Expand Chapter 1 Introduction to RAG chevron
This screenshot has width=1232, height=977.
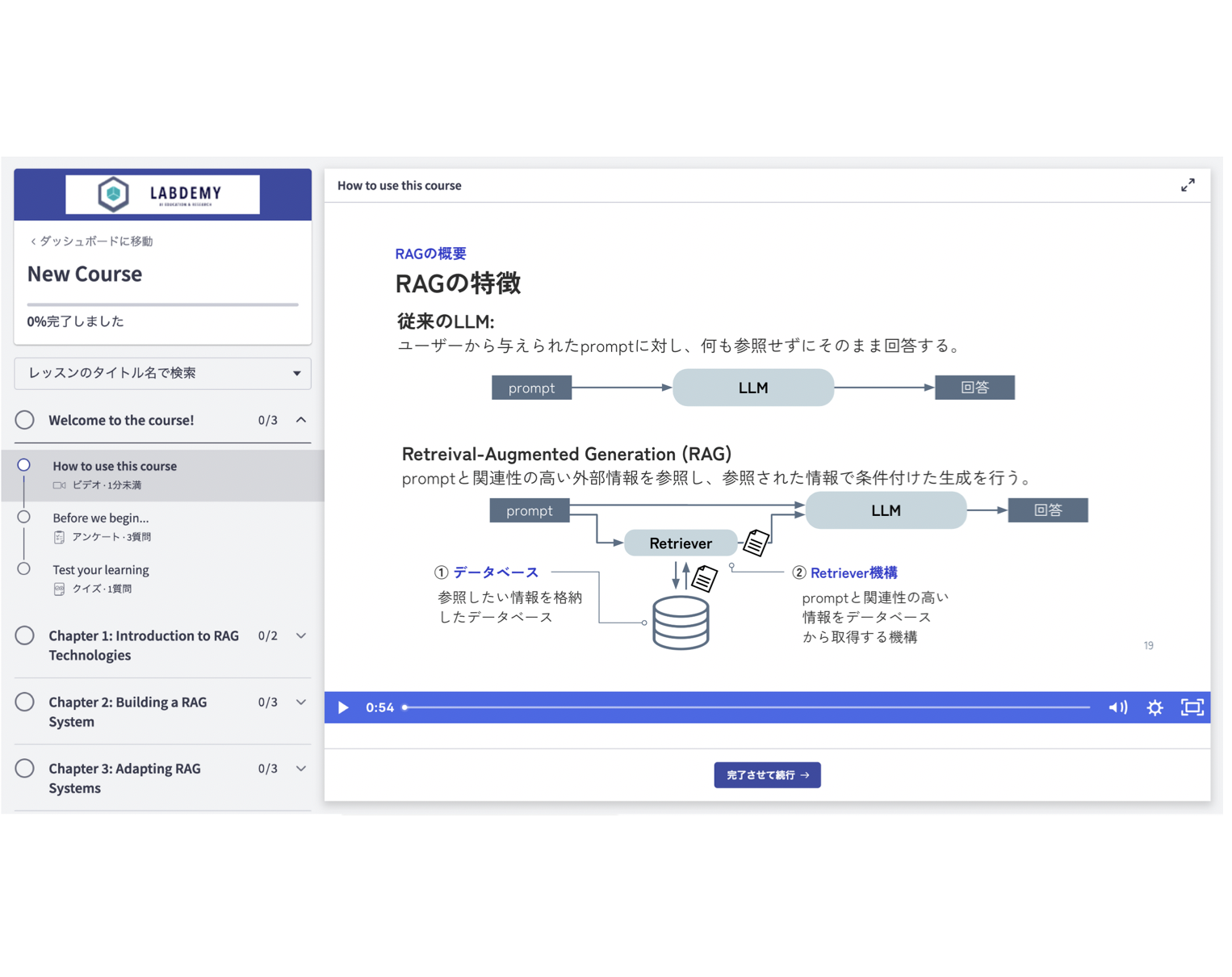[x=301, y=635]
